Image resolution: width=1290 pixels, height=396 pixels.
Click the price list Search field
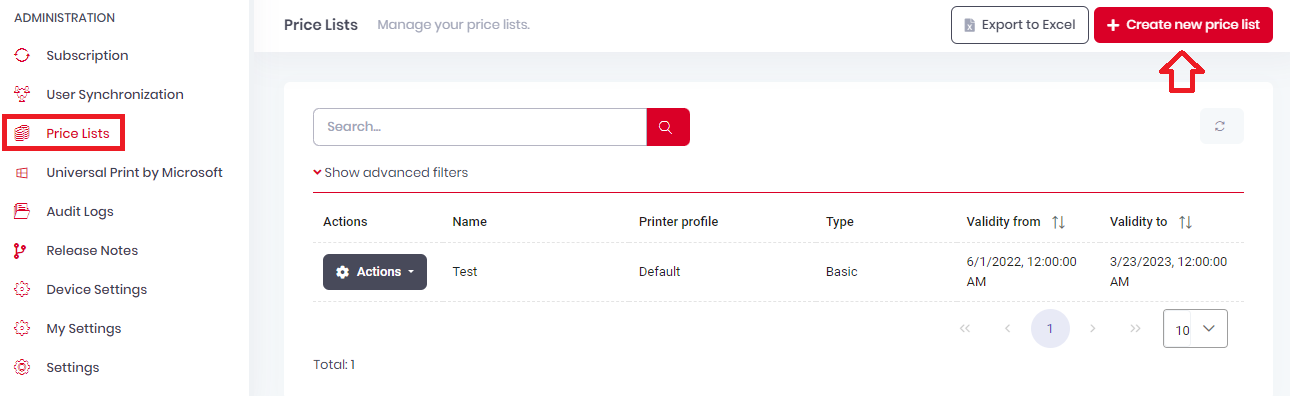[480, 127]
